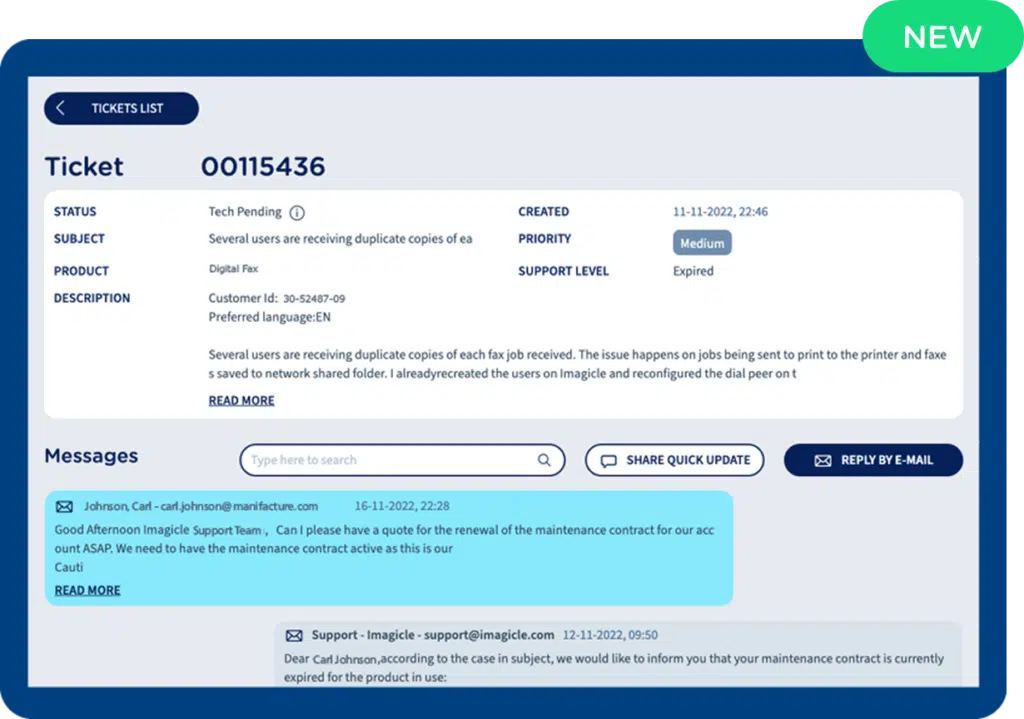Click the Tech Pending status text
The image size is (1024, 719).
(x=245, y=212)
